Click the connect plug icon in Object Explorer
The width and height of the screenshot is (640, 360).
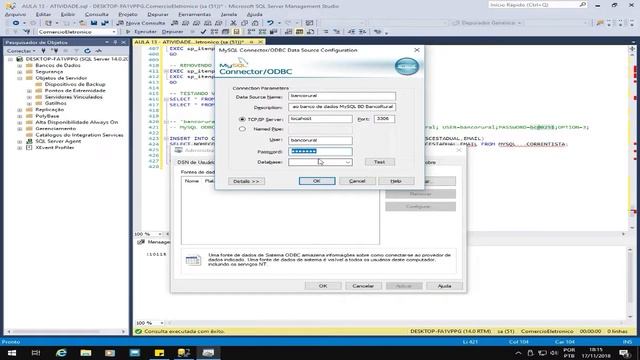pyautogui.click(x=43, y=51)
